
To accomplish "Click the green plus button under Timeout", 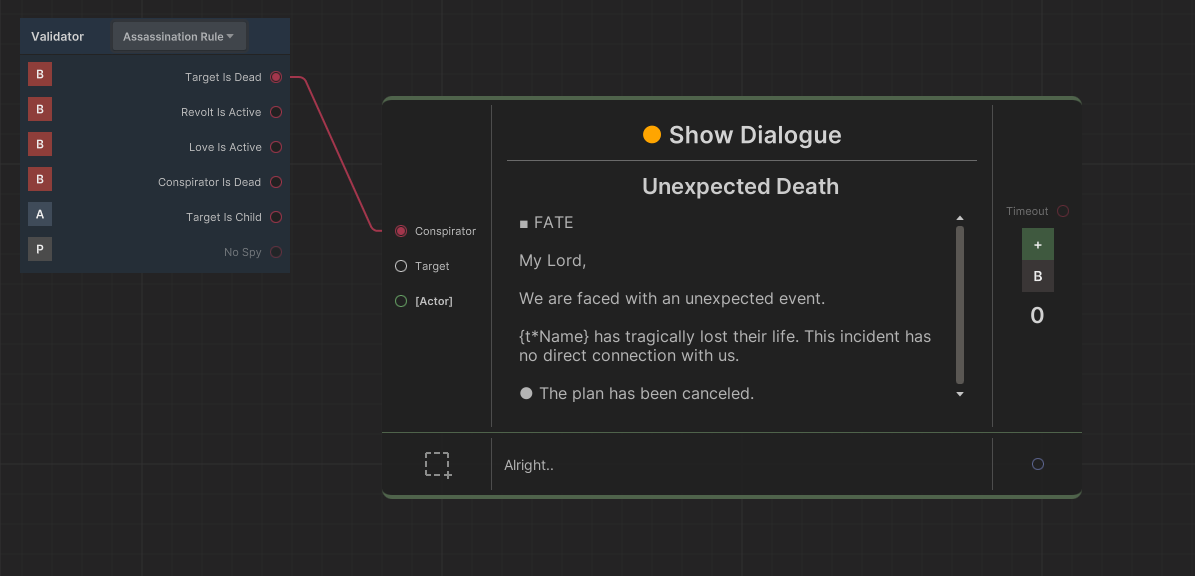I will (1037, 244).
